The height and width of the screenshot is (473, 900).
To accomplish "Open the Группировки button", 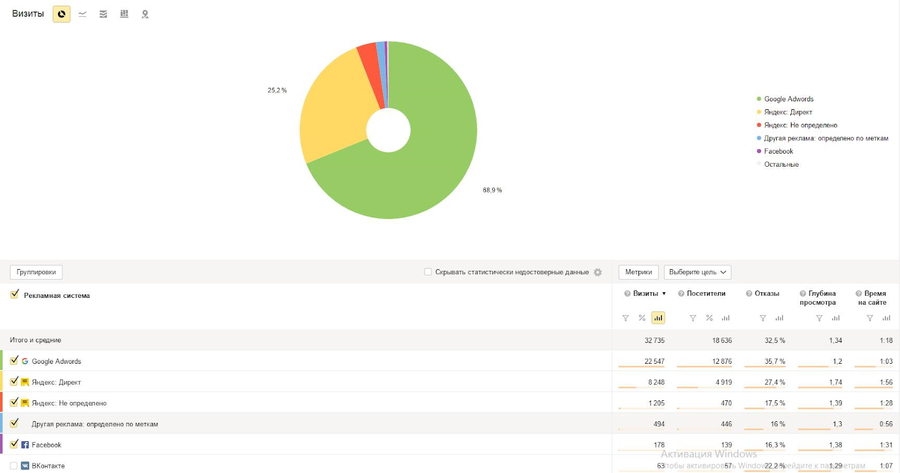I will pyautogui.click(x=36, y=272).
